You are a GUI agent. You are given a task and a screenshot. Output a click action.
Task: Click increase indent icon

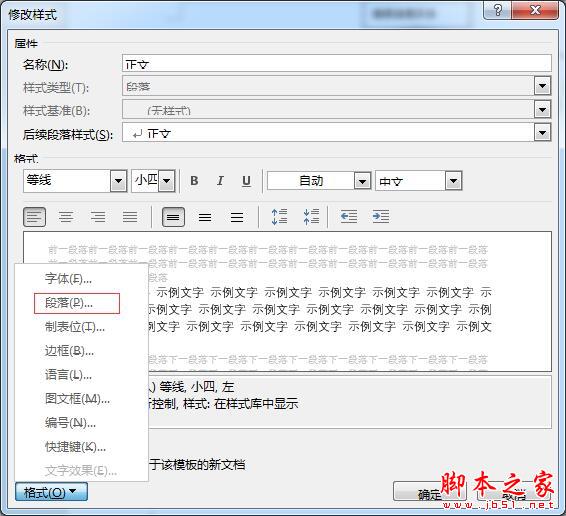[381, 217]
